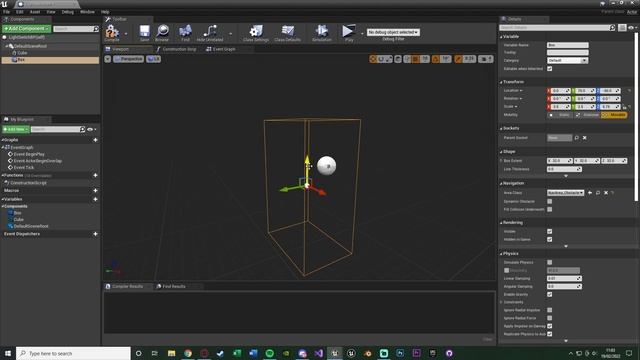The image size is (640, 360).
Task: Toggle Hide Unrelated in the toolbar
Action: click(x=210, y=32)
